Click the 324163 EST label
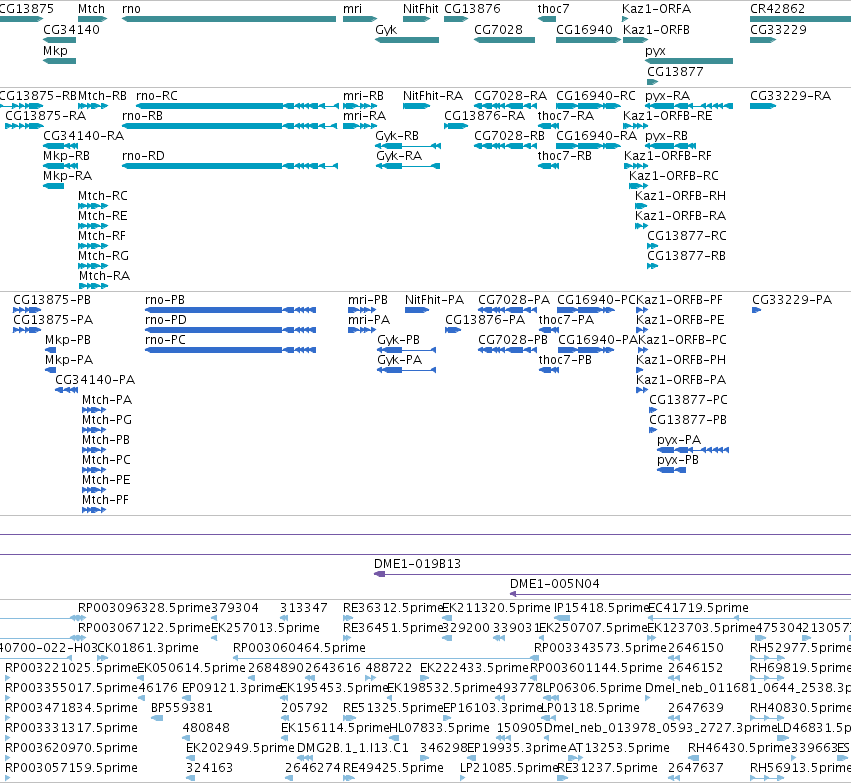Screen dimensions: 851x783 pyautogui.click(x=209, y=768)
